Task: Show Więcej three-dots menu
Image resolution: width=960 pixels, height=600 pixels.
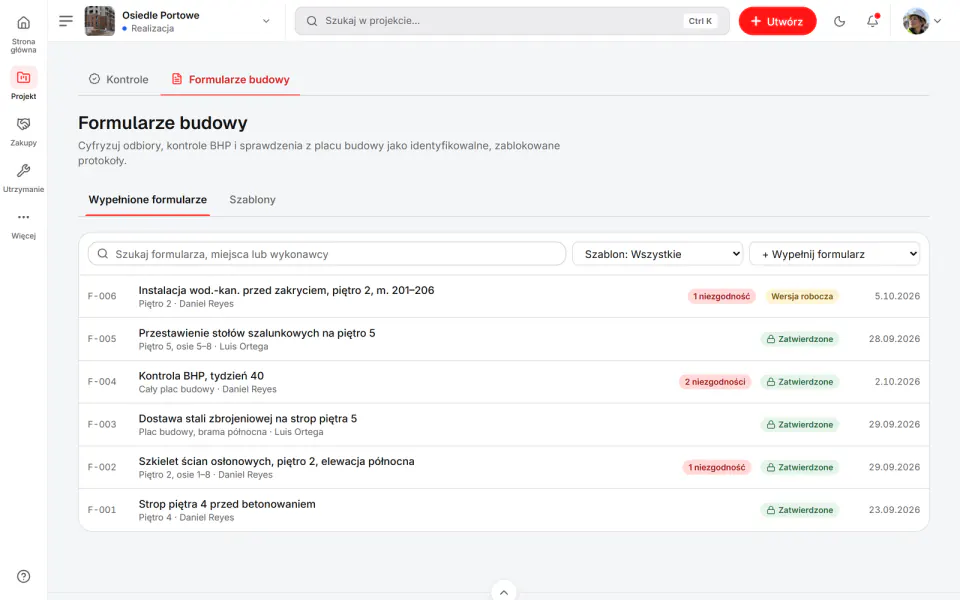Action: (x=23, y=217)
